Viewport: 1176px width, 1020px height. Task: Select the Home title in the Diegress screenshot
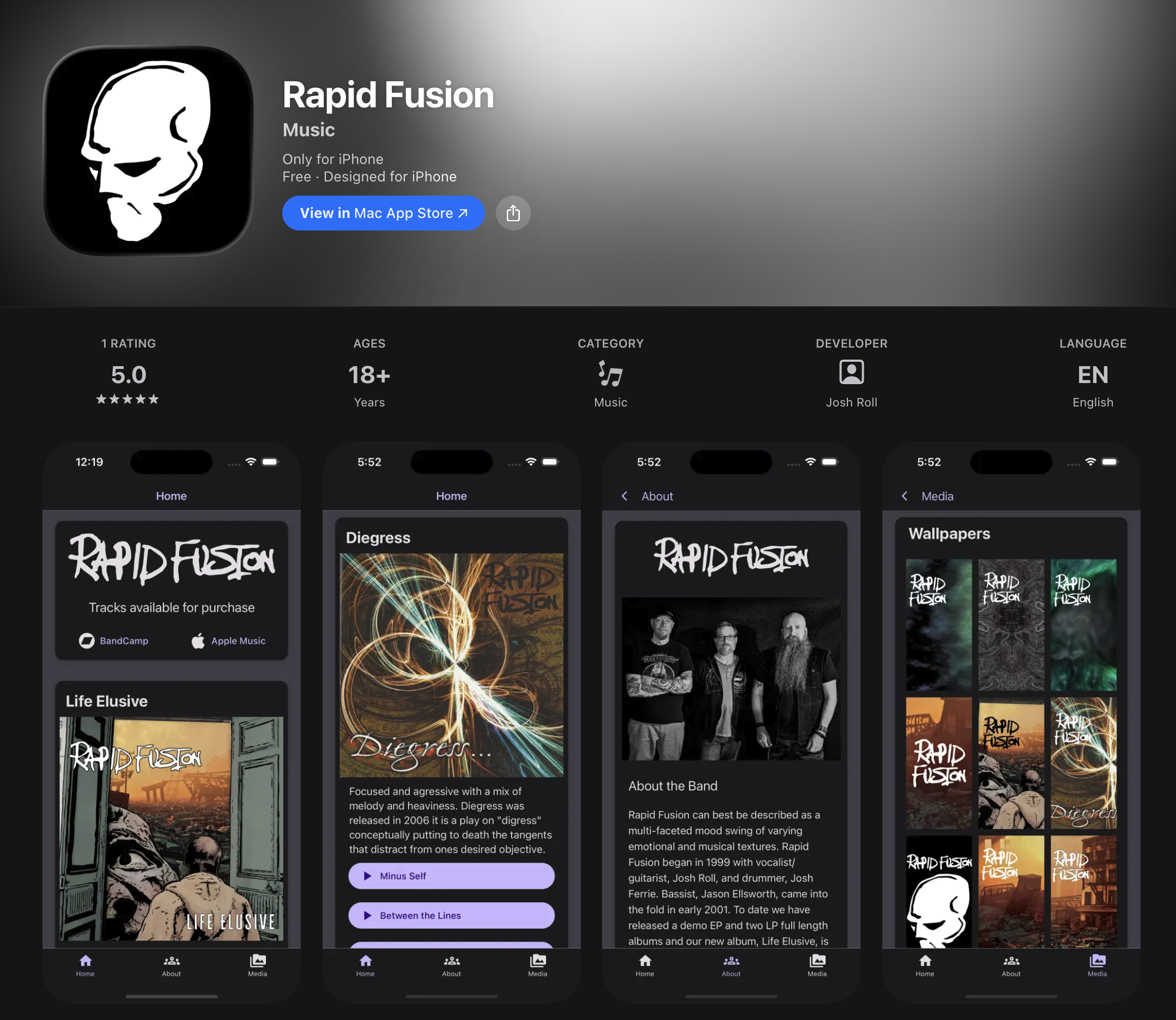click(451, 496)
